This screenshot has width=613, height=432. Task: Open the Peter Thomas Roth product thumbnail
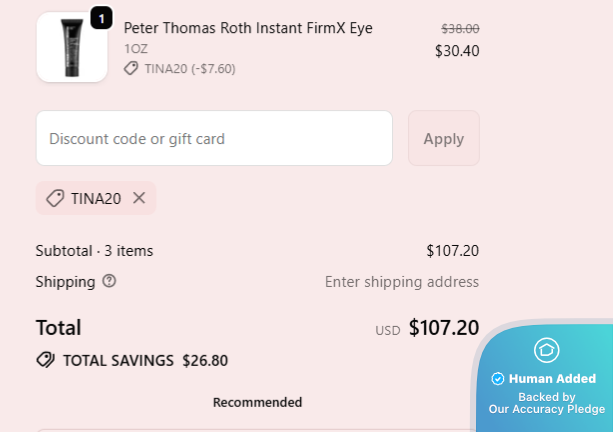click(x=71, y=46)
